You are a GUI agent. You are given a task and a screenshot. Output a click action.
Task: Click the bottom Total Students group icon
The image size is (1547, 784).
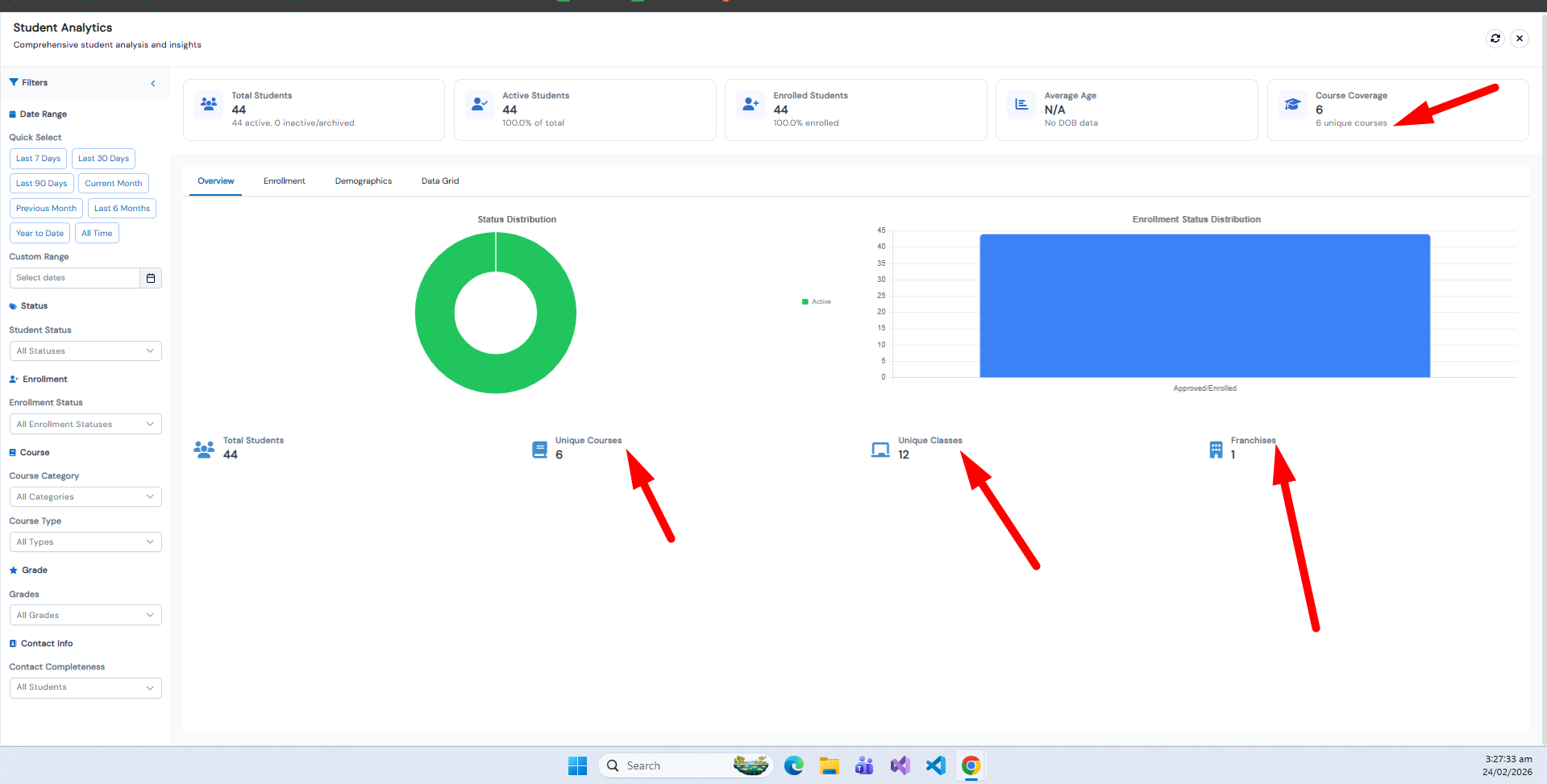[x=204, y=450]
